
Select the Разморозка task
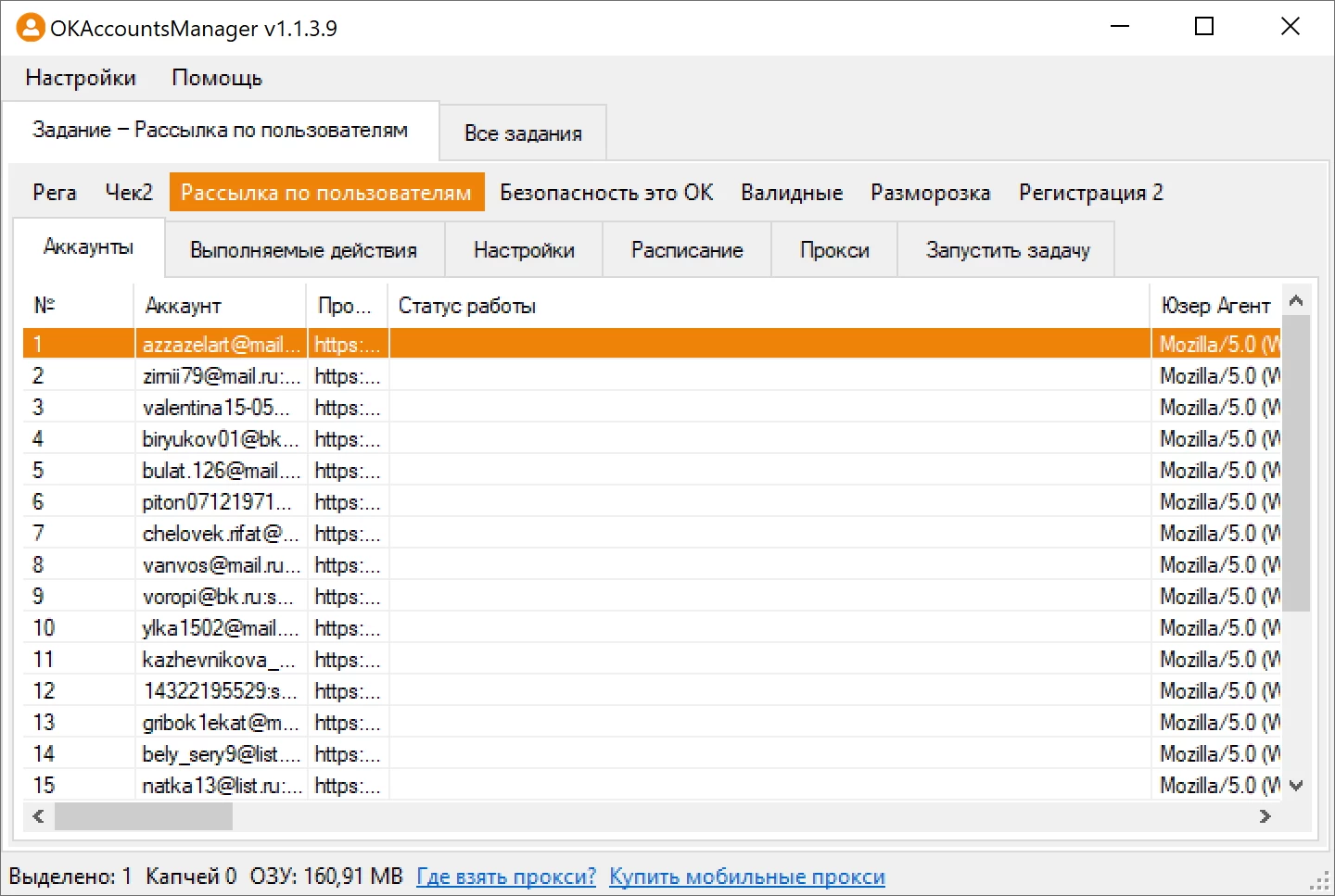930,193
